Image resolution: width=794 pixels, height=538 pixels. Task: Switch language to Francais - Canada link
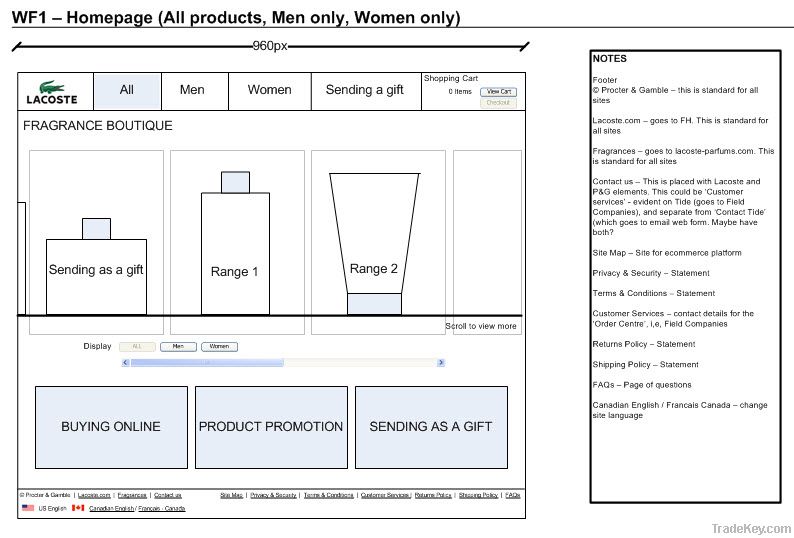click(162, 509)
